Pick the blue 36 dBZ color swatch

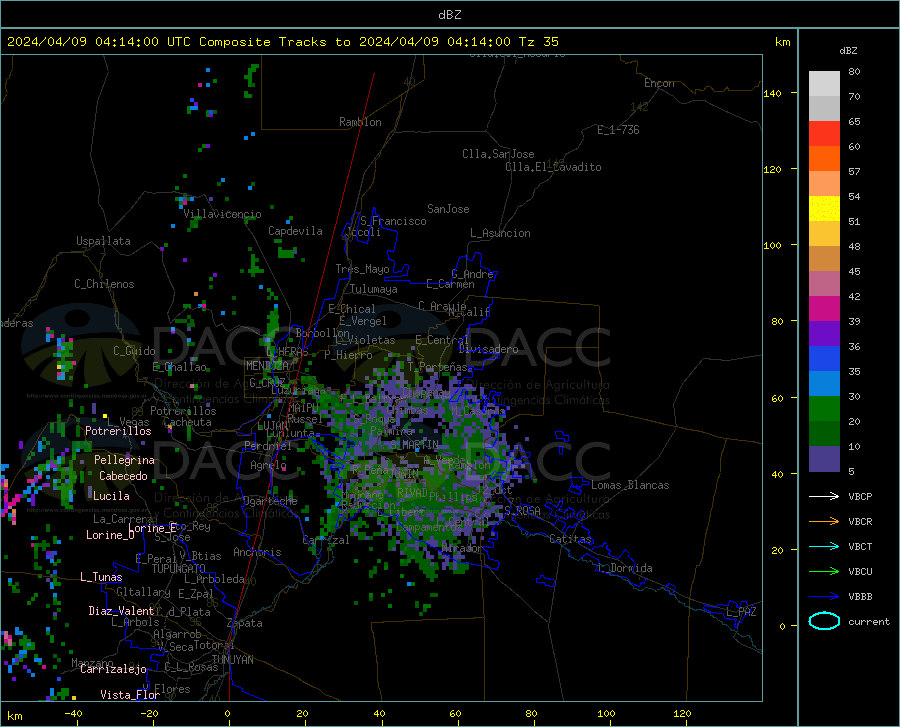pos(824,359)
